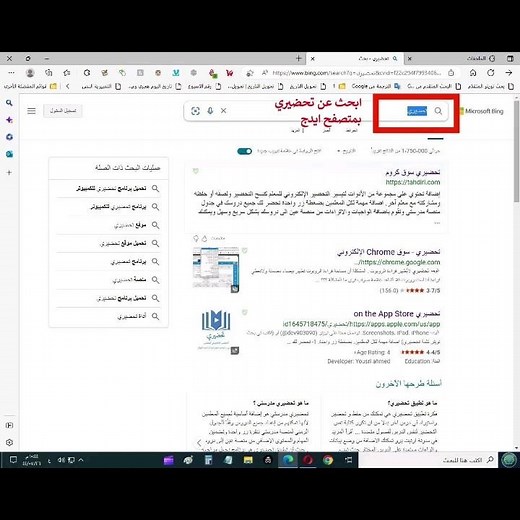
Task: Open Edge settings and more (three dots)
Action: [11, 73]
